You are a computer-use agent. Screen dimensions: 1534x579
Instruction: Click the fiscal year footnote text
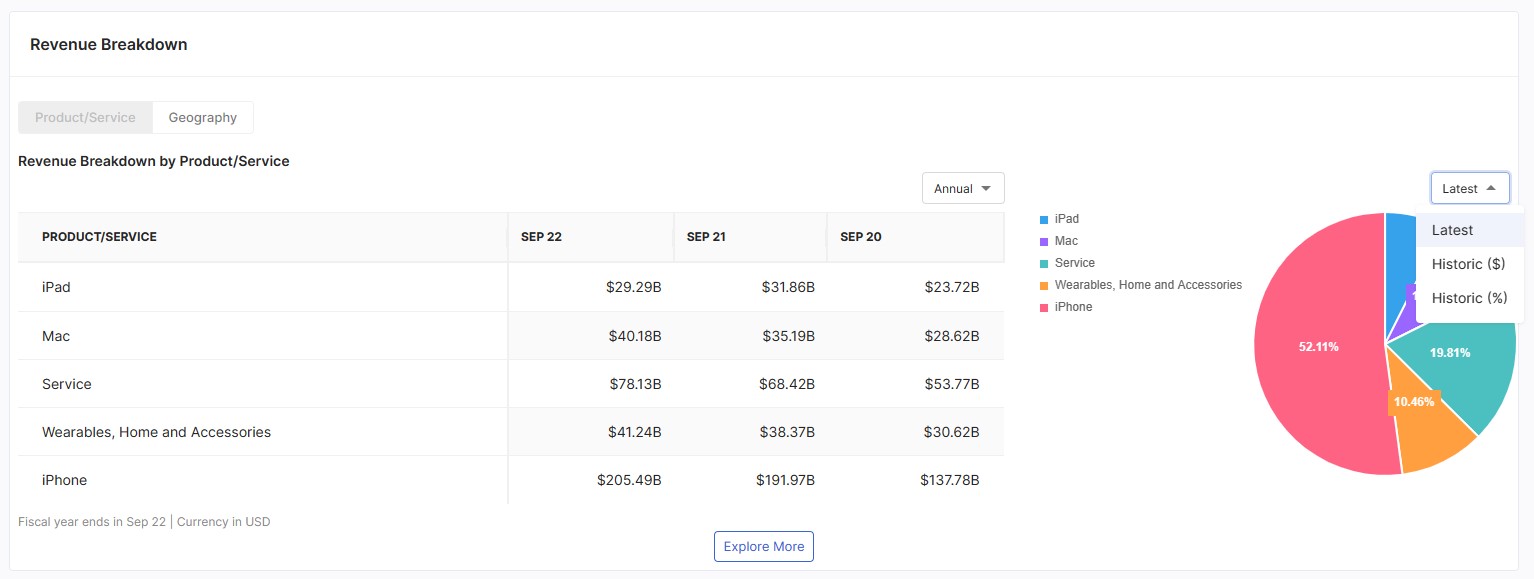pyautogui.click(x=144, y=521)
